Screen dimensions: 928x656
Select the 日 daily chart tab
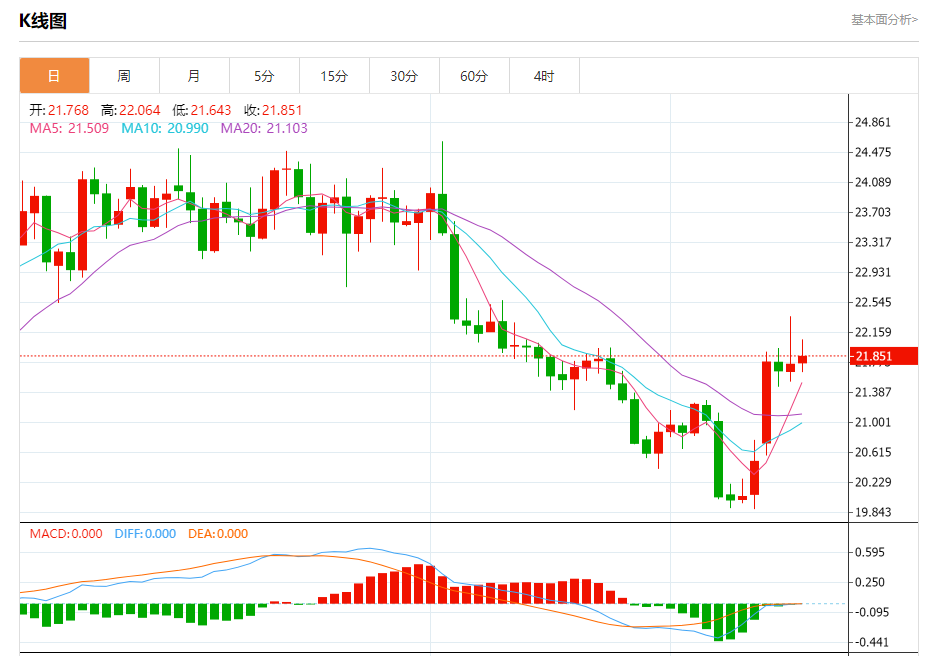click(54, 76)
